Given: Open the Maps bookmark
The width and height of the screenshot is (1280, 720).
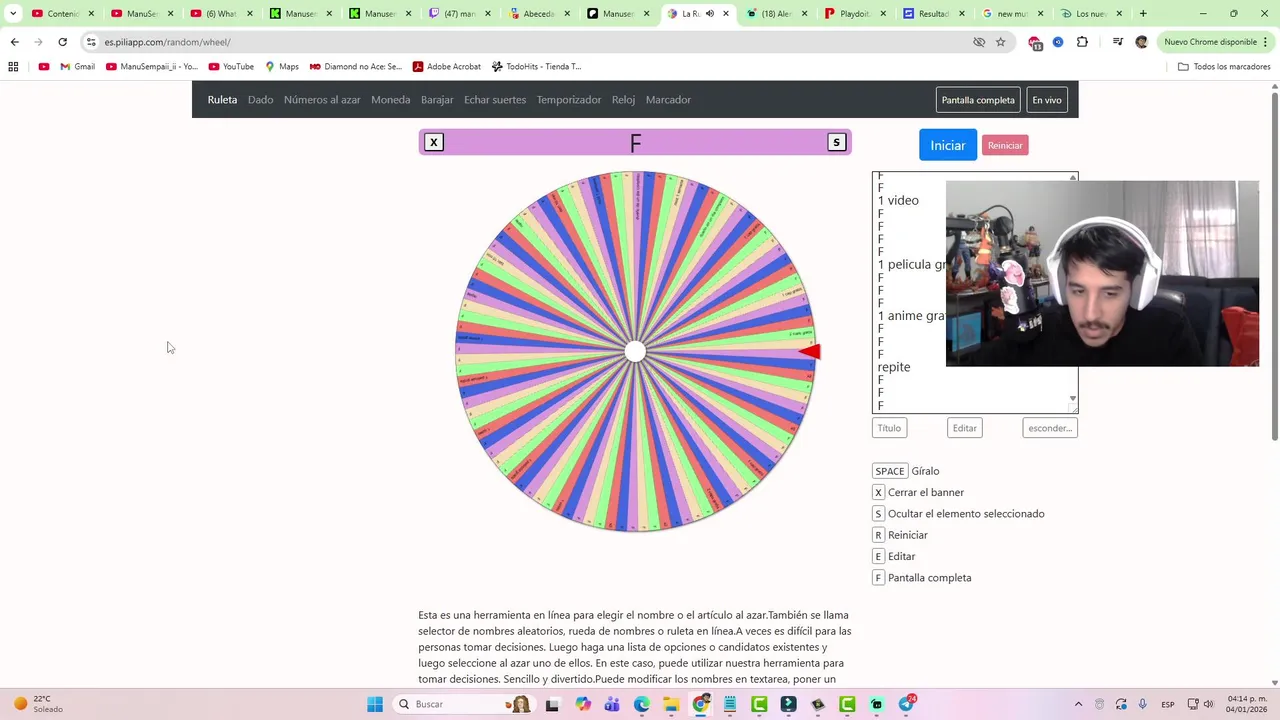Looking at the screenshot, I should point(282,67).
